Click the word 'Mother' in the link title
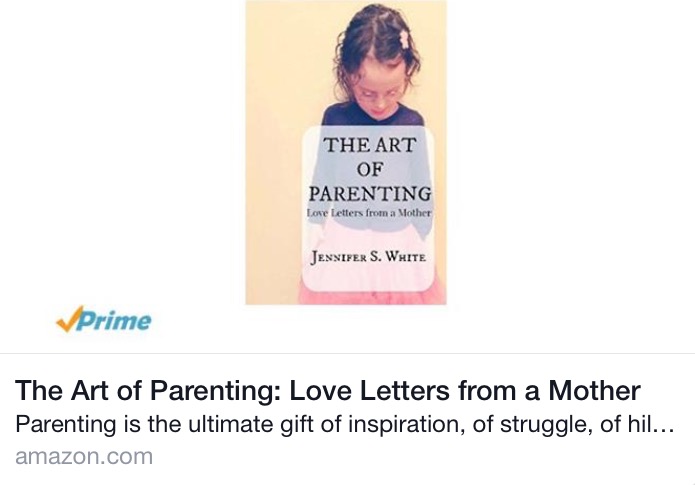The image size is (695, 485). pos(594,391)
